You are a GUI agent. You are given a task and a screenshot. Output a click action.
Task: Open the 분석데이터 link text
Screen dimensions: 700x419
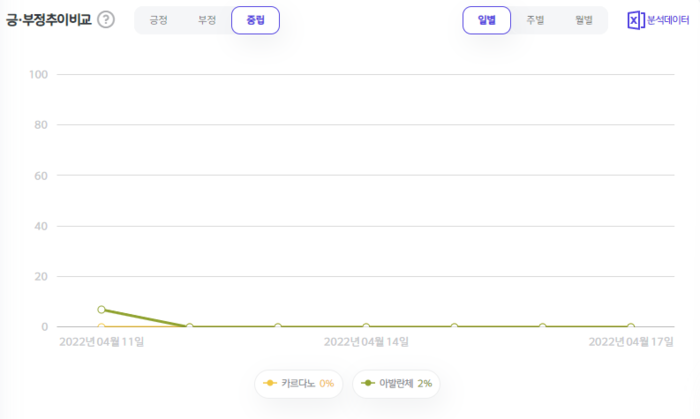(x=668, y=20)
